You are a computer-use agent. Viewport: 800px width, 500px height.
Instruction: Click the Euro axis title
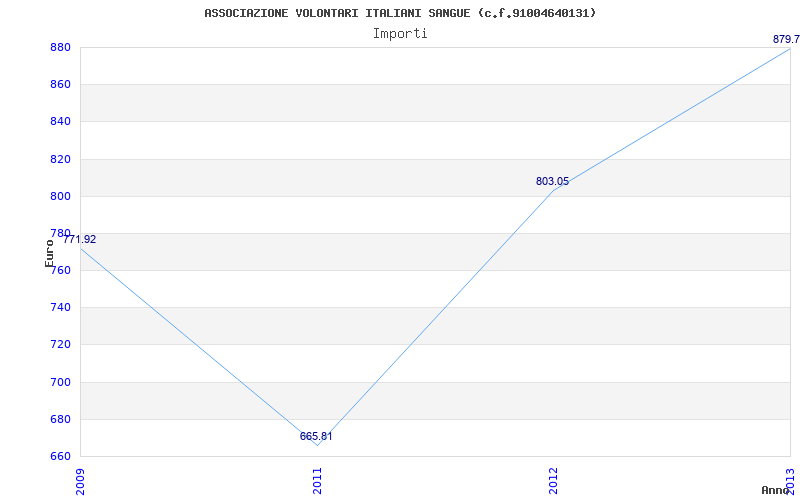pos(49,254)
